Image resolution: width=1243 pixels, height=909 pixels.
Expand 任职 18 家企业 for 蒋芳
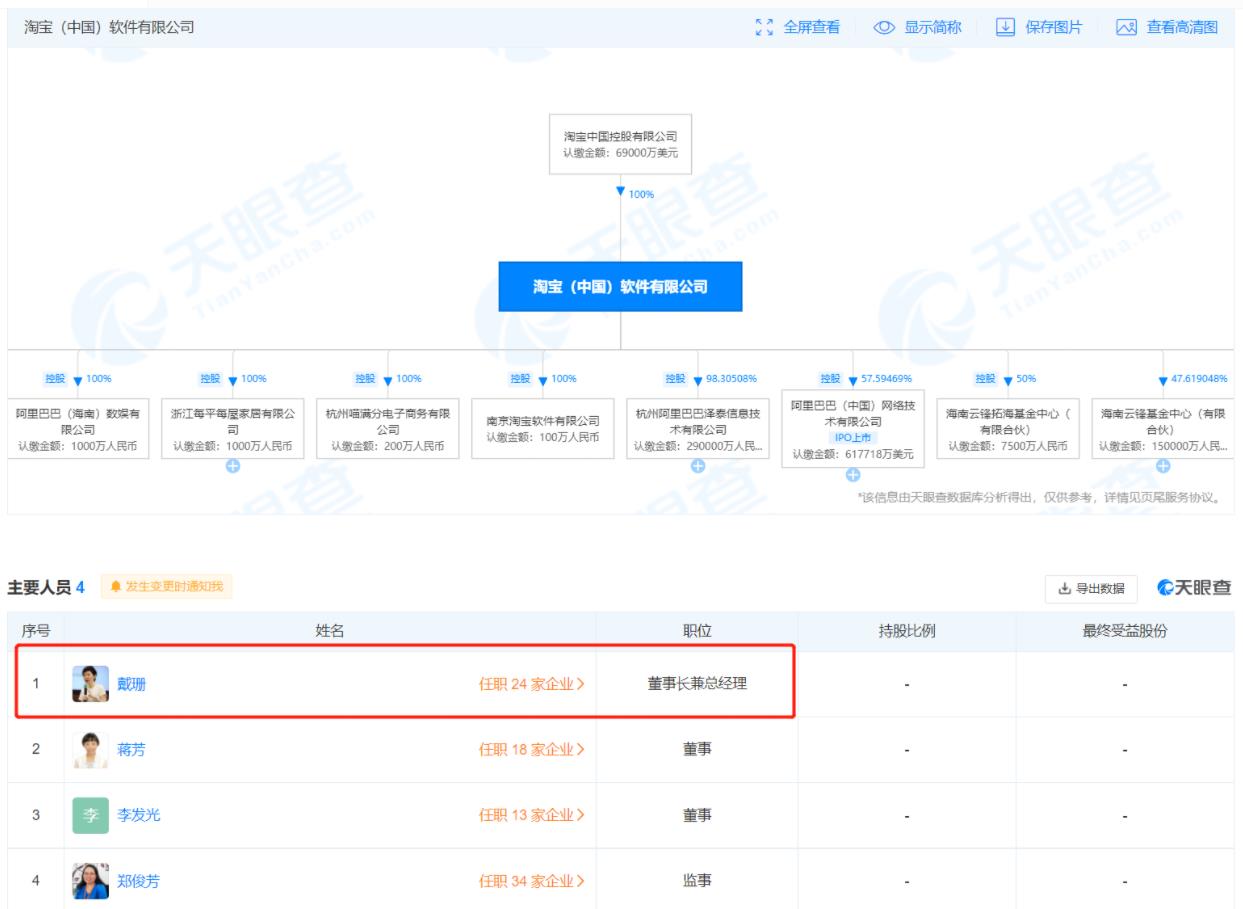click(x=533, y=750)
